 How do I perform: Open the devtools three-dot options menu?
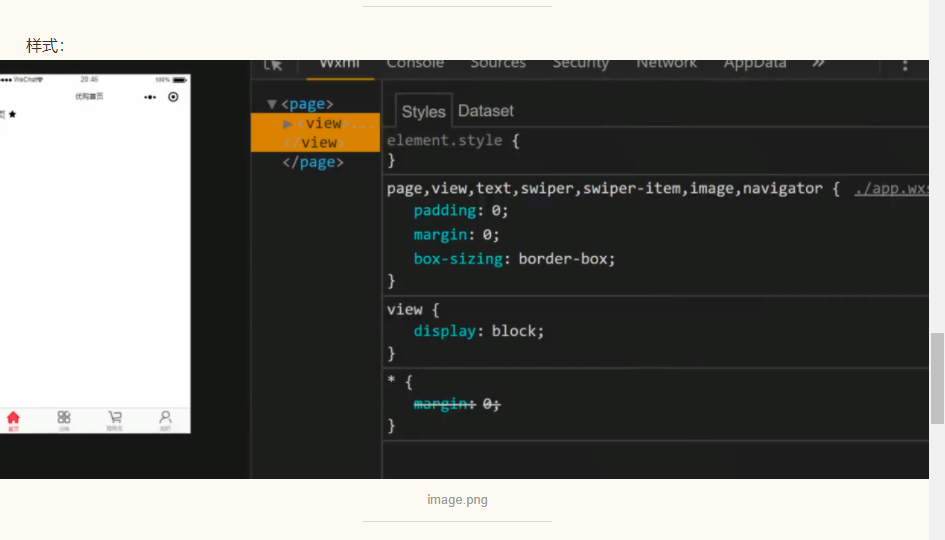(x=905, y=65)
